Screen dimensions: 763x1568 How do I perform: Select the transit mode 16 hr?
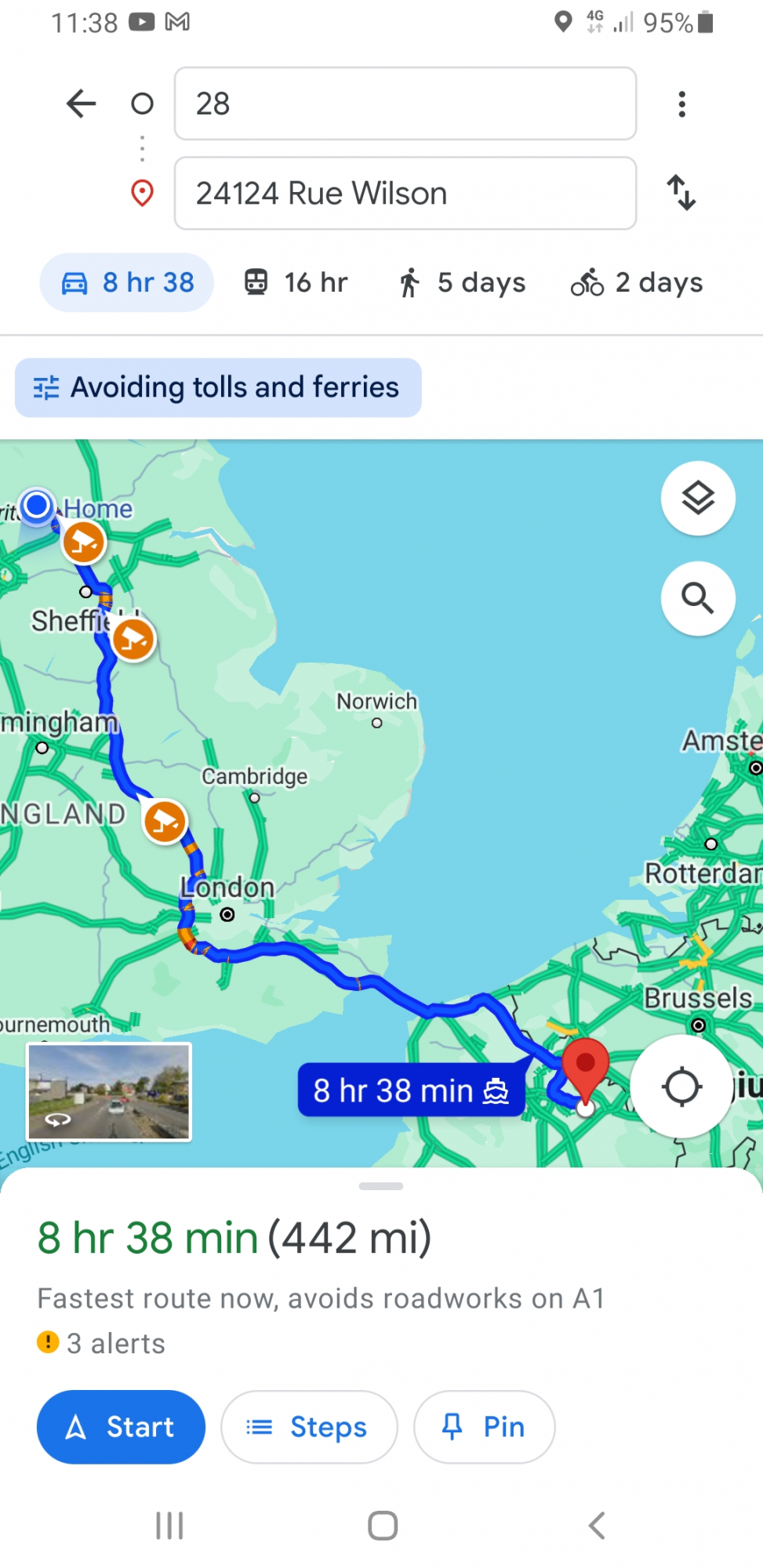coord(296,282)
